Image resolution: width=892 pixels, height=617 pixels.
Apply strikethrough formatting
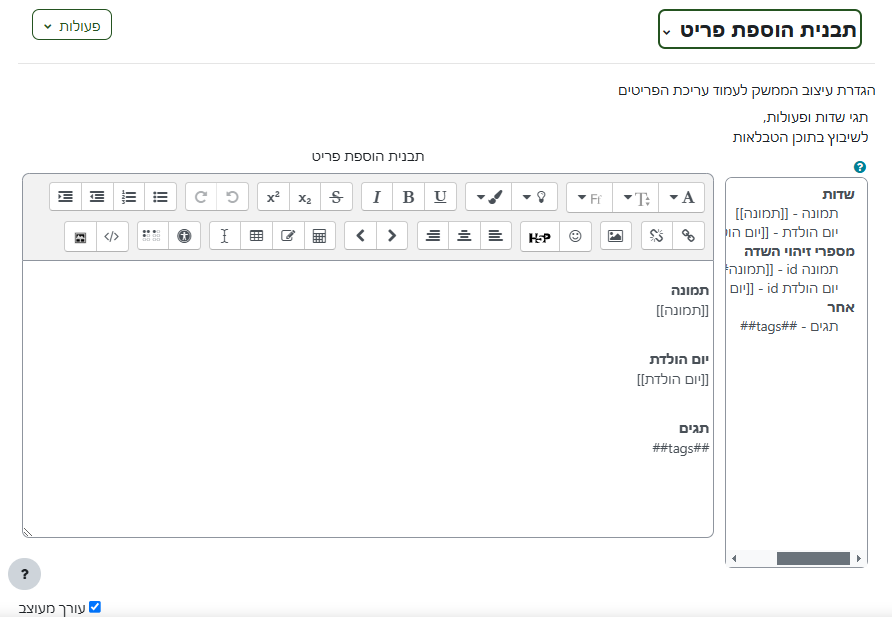(337, 197)
